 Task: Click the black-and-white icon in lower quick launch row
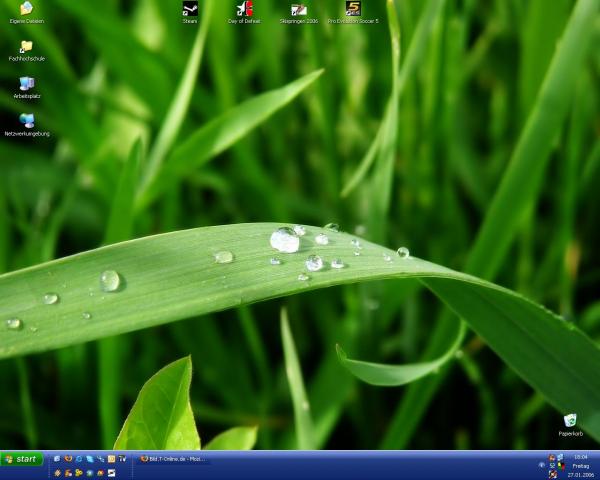(111, 473)
